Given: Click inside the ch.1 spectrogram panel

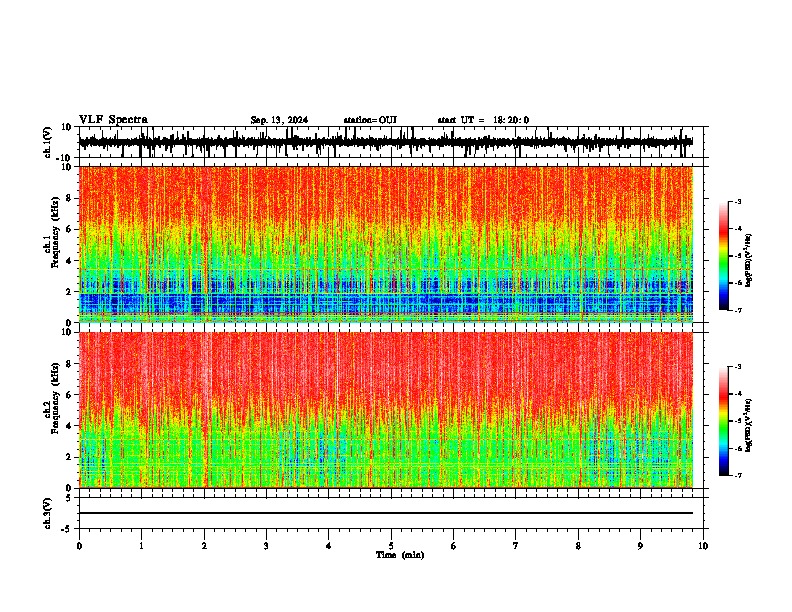Looking at the screenshot, I should tap(386, 244).
